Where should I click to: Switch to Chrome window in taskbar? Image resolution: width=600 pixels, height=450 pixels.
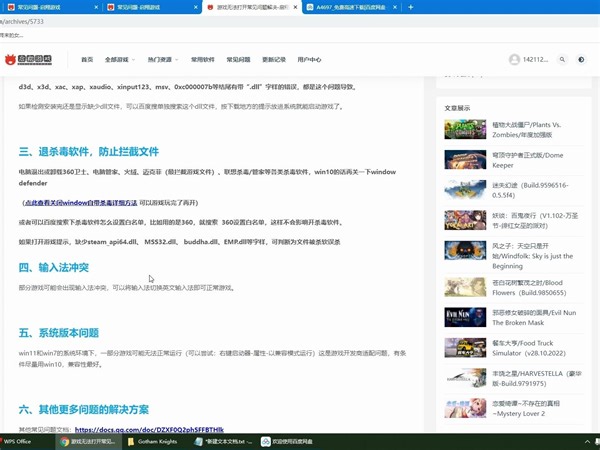pyautogui.click(x=89, y=442)
